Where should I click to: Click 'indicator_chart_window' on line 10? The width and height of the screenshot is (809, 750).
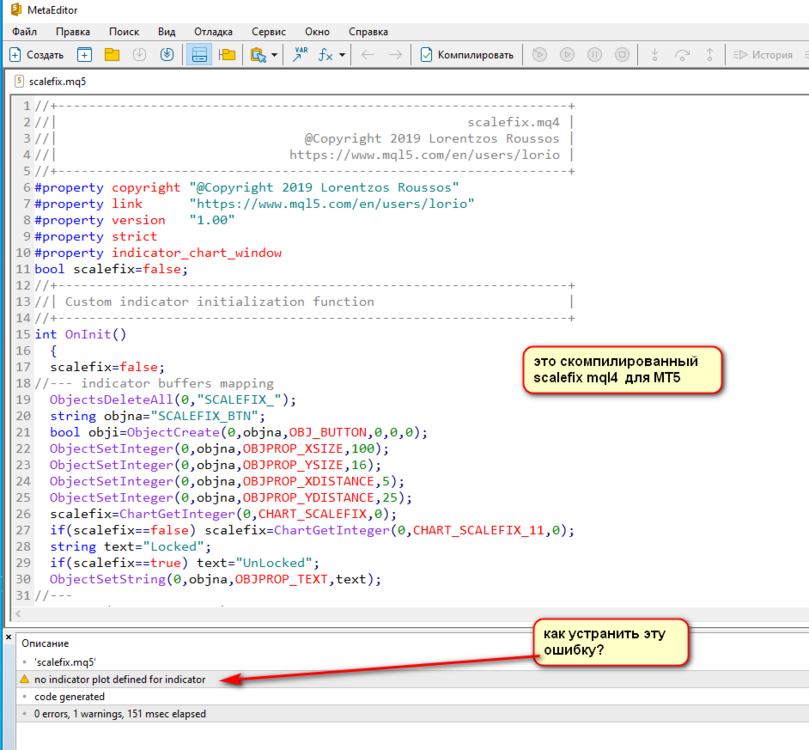click(197, 253)
